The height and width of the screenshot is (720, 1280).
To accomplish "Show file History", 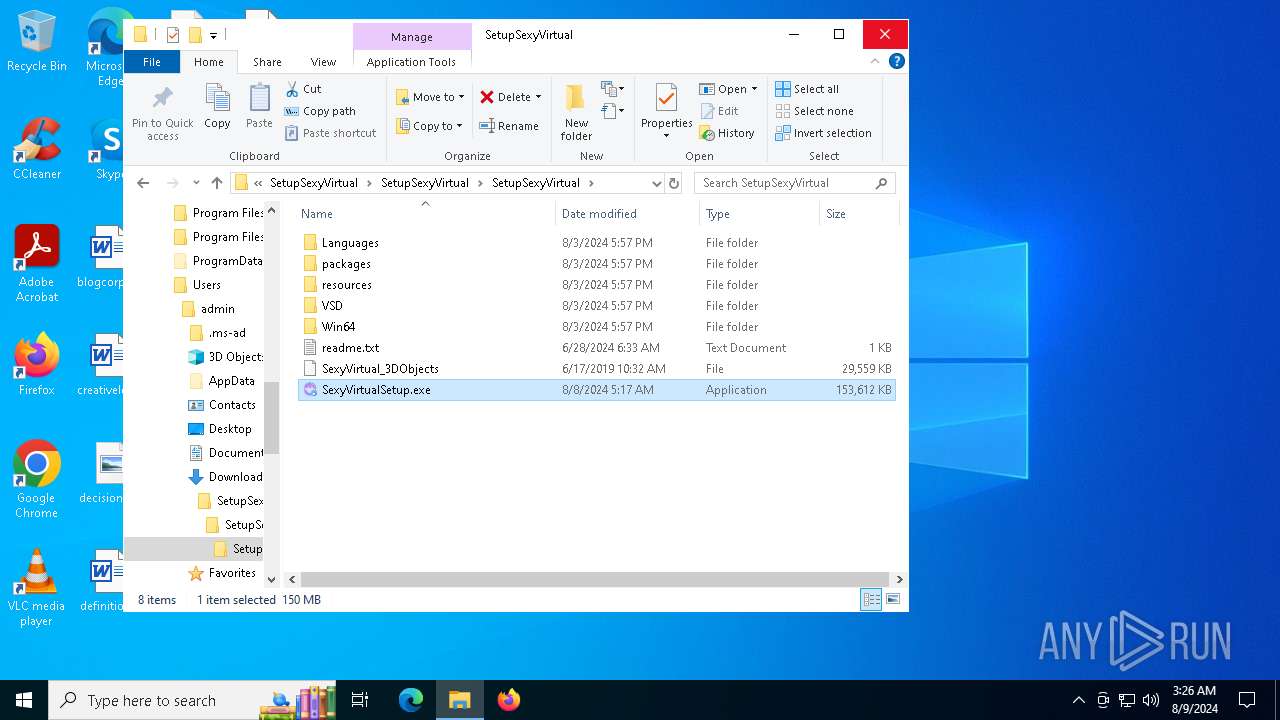I will 727,133.
